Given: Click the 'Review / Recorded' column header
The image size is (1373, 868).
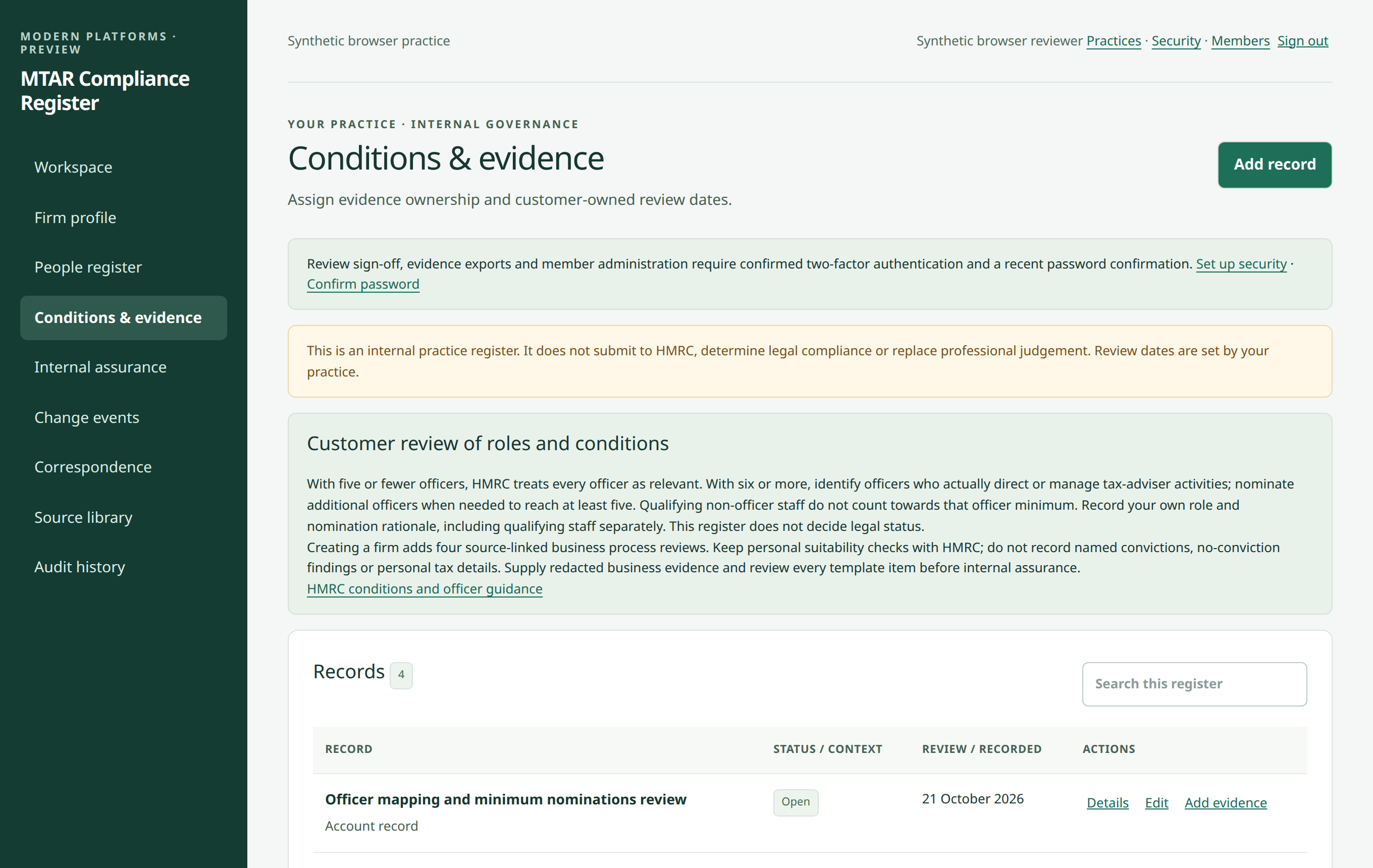Looking at the screenshot, I should [x=981, y=749].
